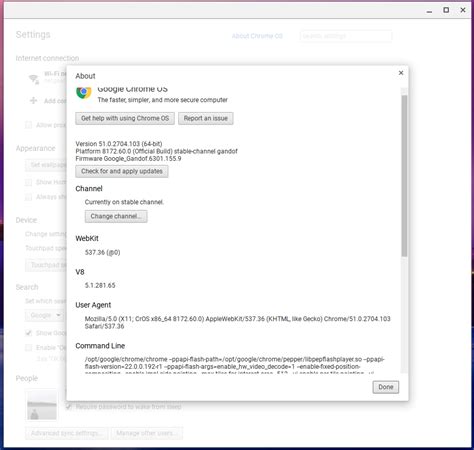This screenshot has height=450, width=474.
Task: Open About Chrome OS link in Settings
Action: (x=257, y=36)
